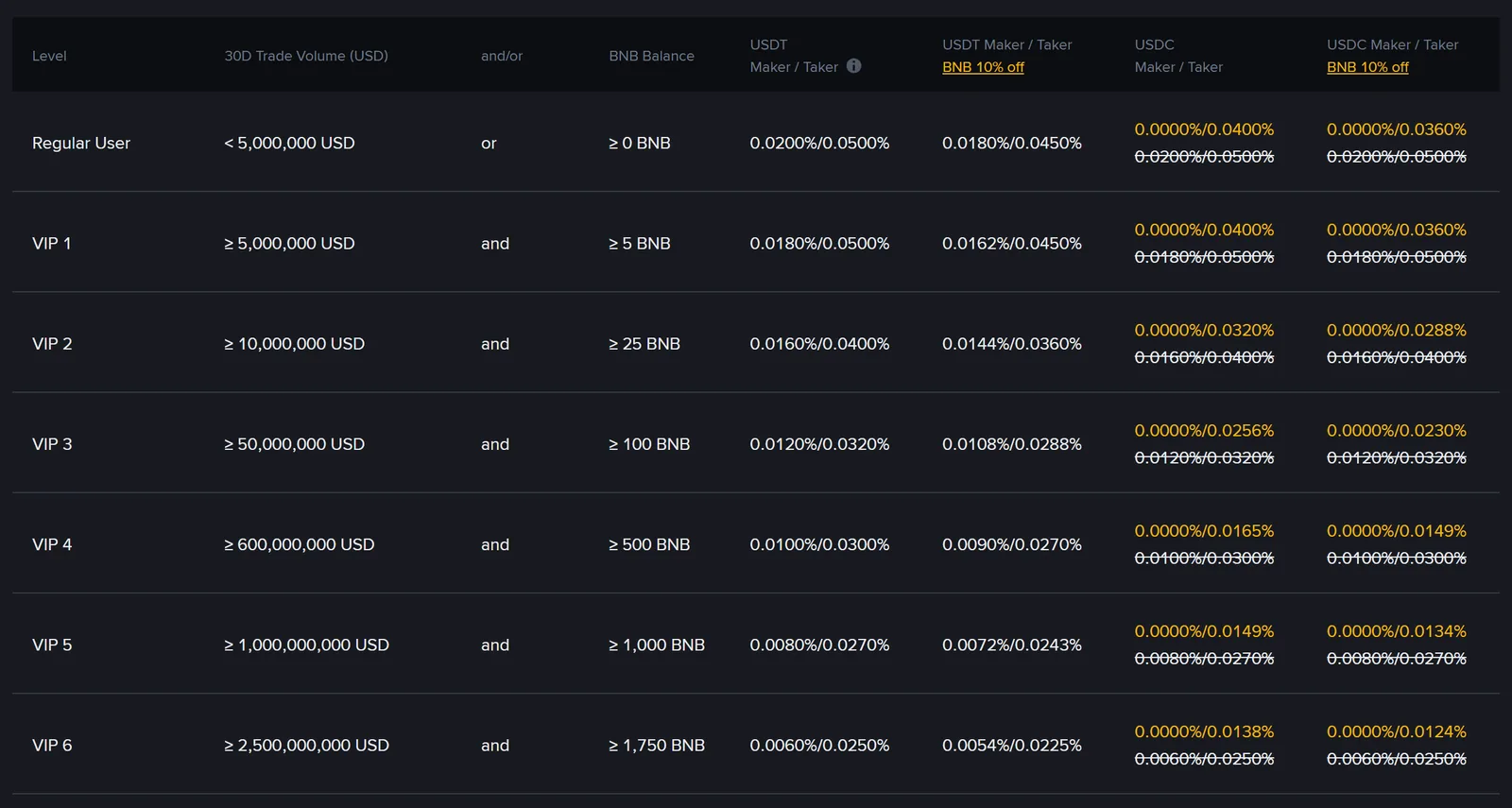Click the ≥ 2,500,000,000 USD volume value
Screen dimensions: 1512x808
[x=306, y=746]
